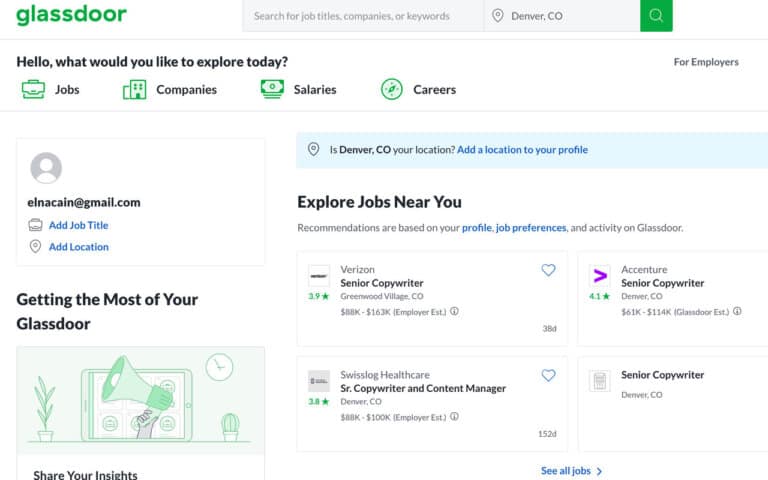Save the Swisslog Healthcare job with heart

pos(548,375)
